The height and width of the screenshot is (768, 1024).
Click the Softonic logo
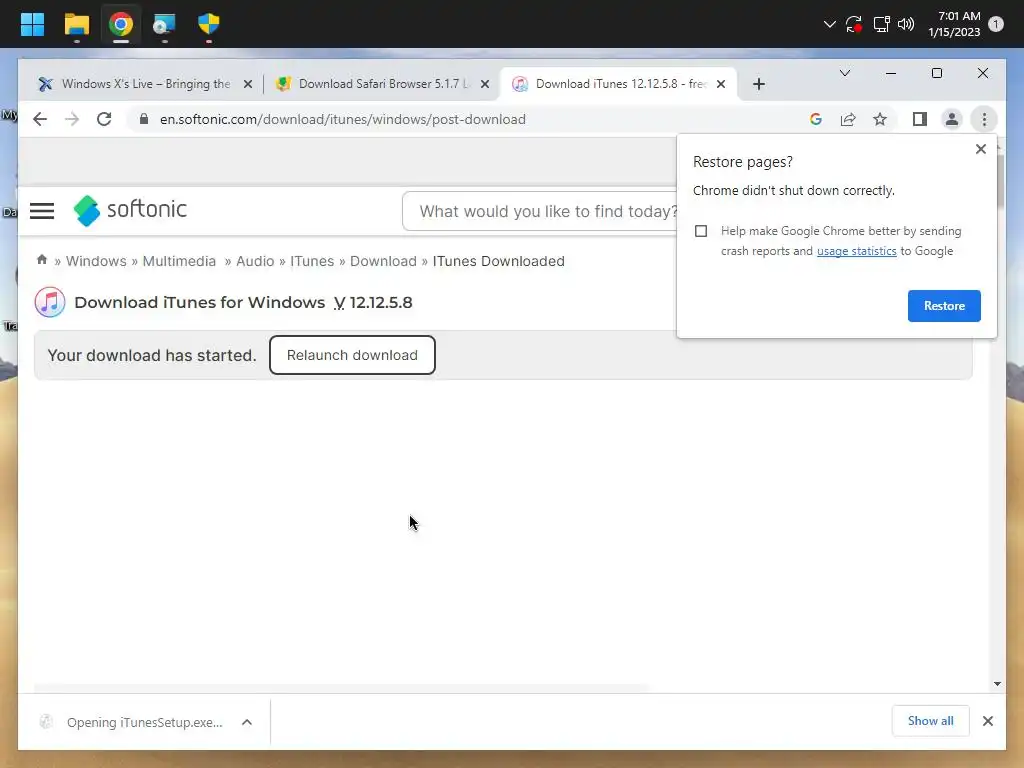(130, 210)
